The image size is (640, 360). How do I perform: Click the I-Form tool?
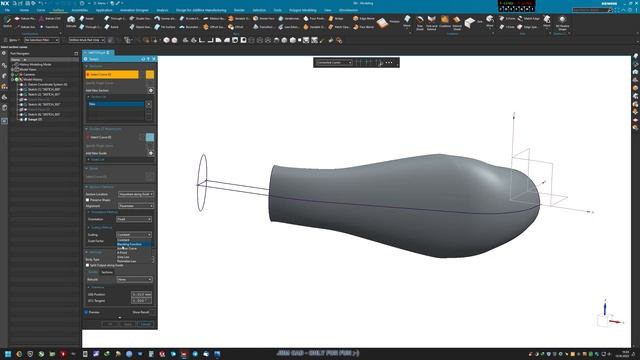(507, 27)
